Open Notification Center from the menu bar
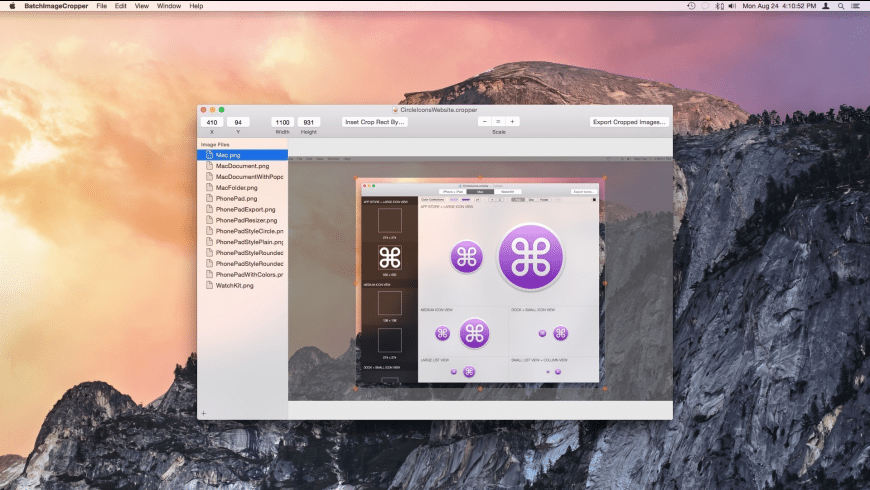The width and height of the screenshot is (870, 490). (857, 6)
